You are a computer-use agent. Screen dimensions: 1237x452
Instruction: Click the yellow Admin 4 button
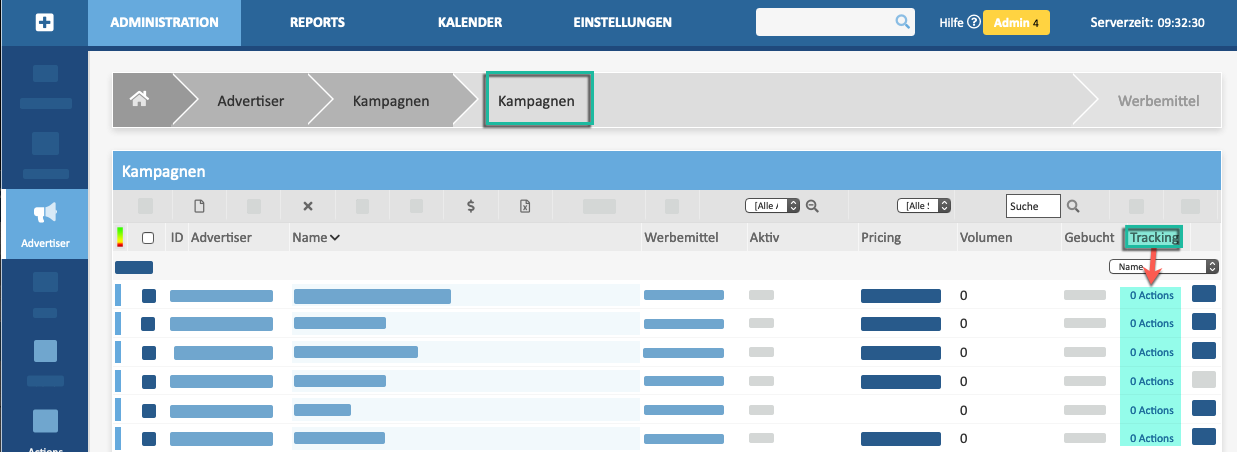click(x=1016, y=22)
